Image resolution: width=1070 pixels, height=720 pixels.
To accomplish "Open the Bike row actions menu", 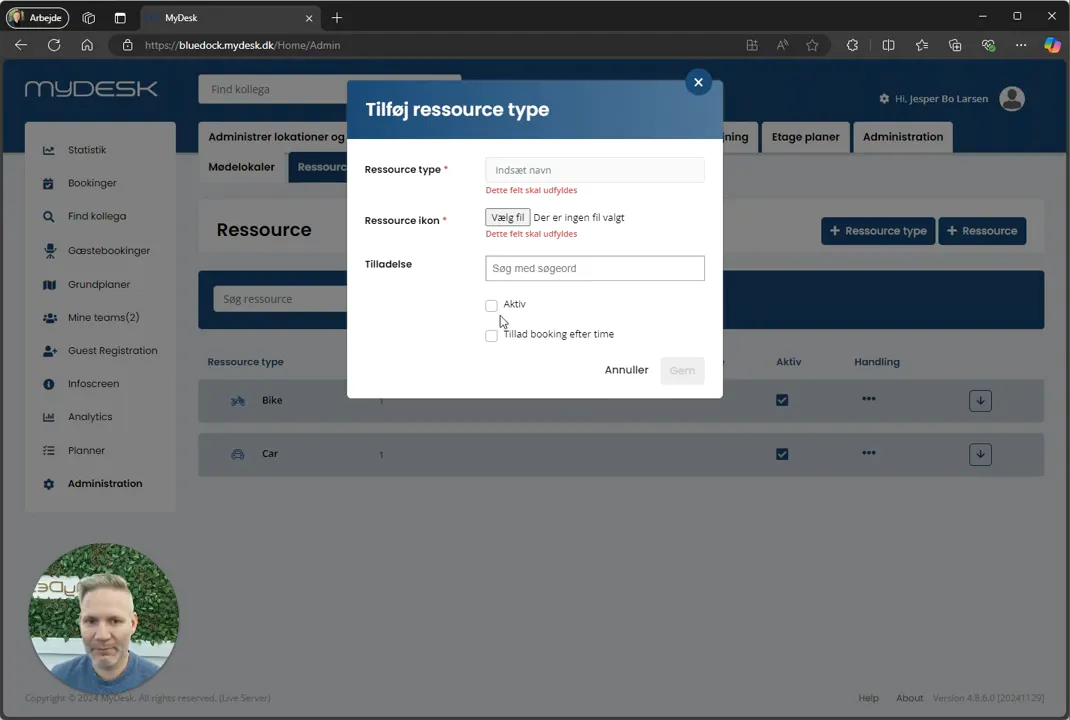I will pos(868,399).
